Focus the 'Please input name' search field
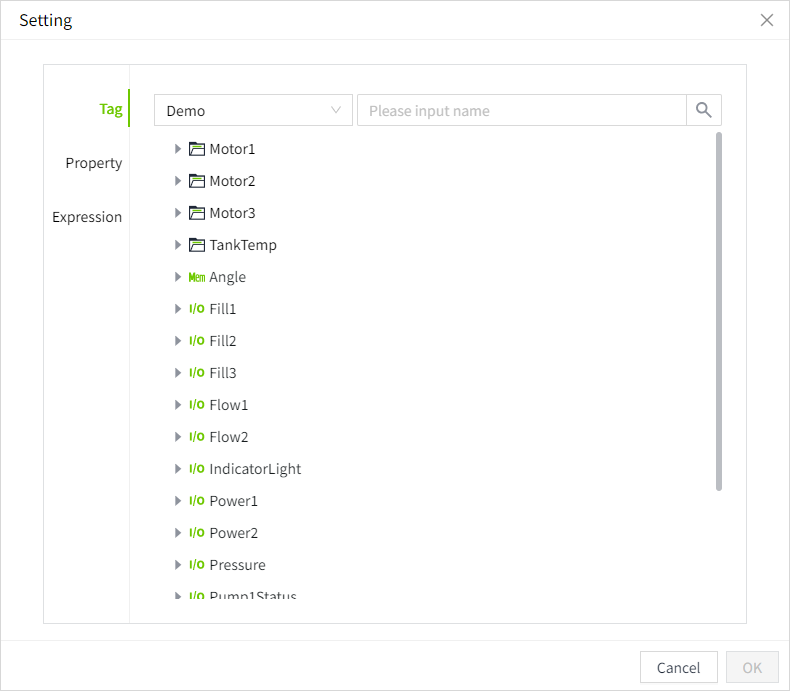 521,110
